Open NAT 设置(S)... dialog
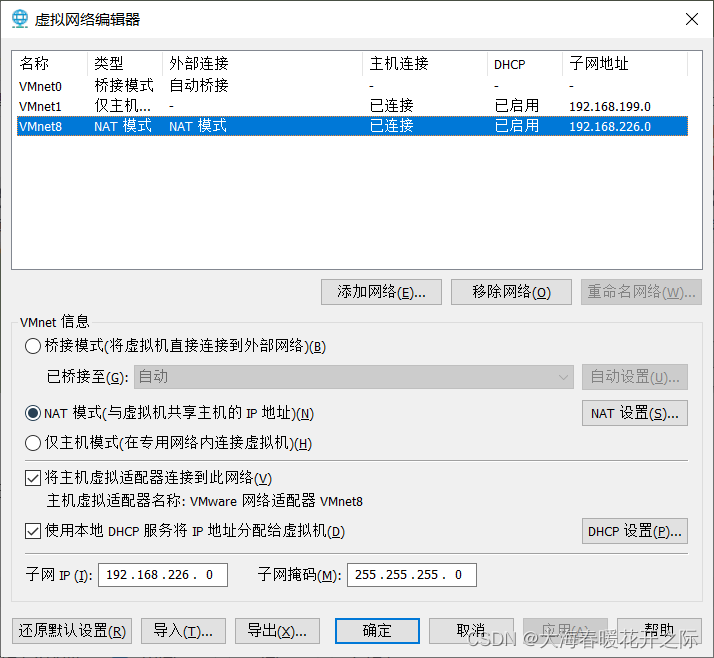 [634, 413]
